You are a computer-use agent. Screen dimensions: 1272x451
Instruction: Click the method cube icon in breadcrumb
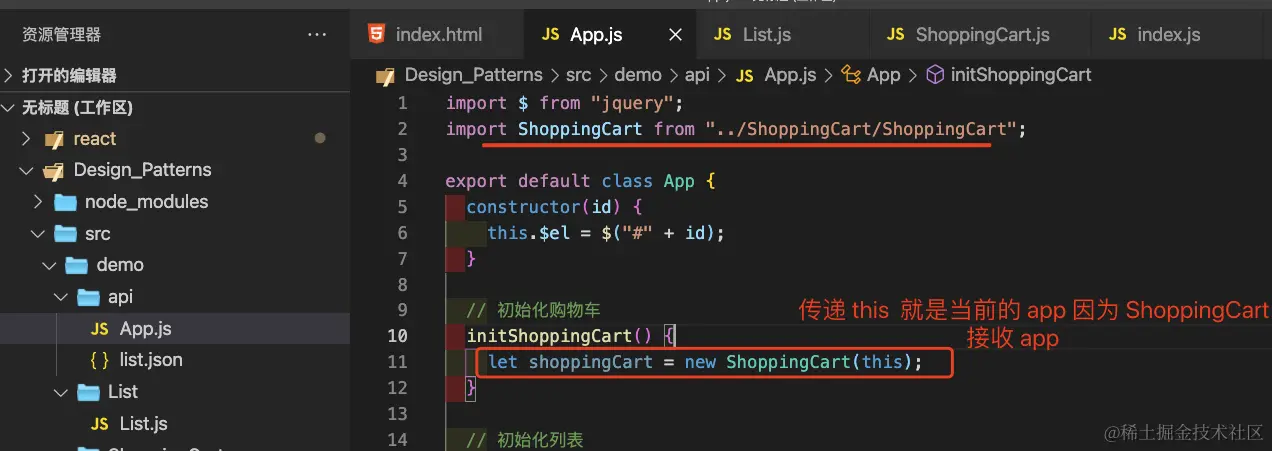coord(936,75)
